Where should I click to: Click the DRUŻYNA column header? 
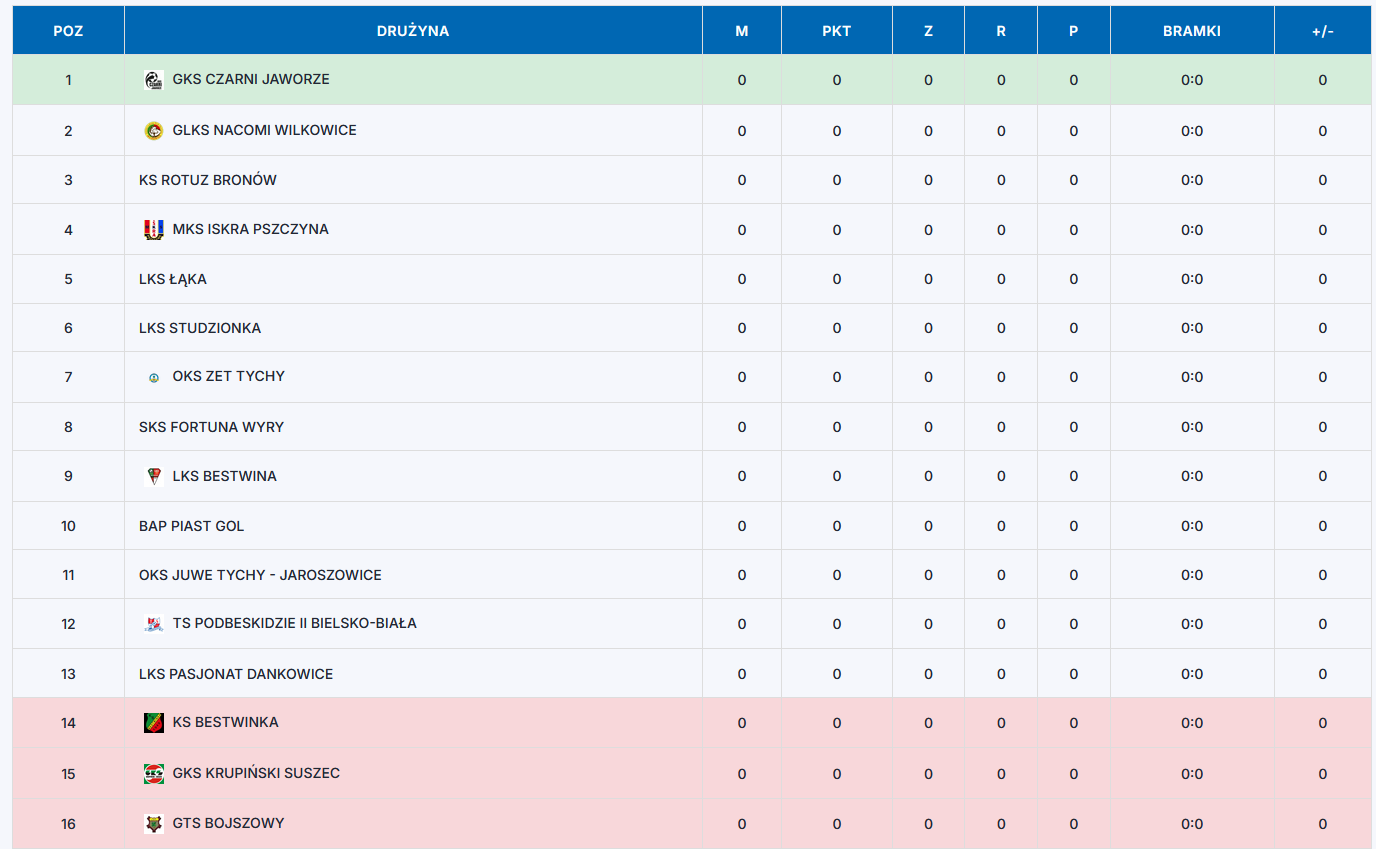(413, 31)
